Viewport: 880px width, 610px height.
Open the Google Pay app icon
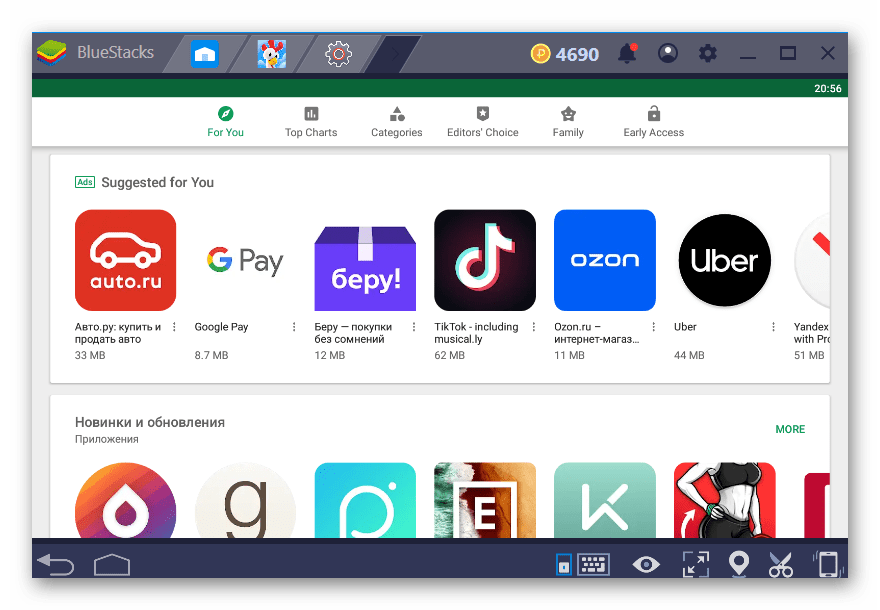point(245,260)
